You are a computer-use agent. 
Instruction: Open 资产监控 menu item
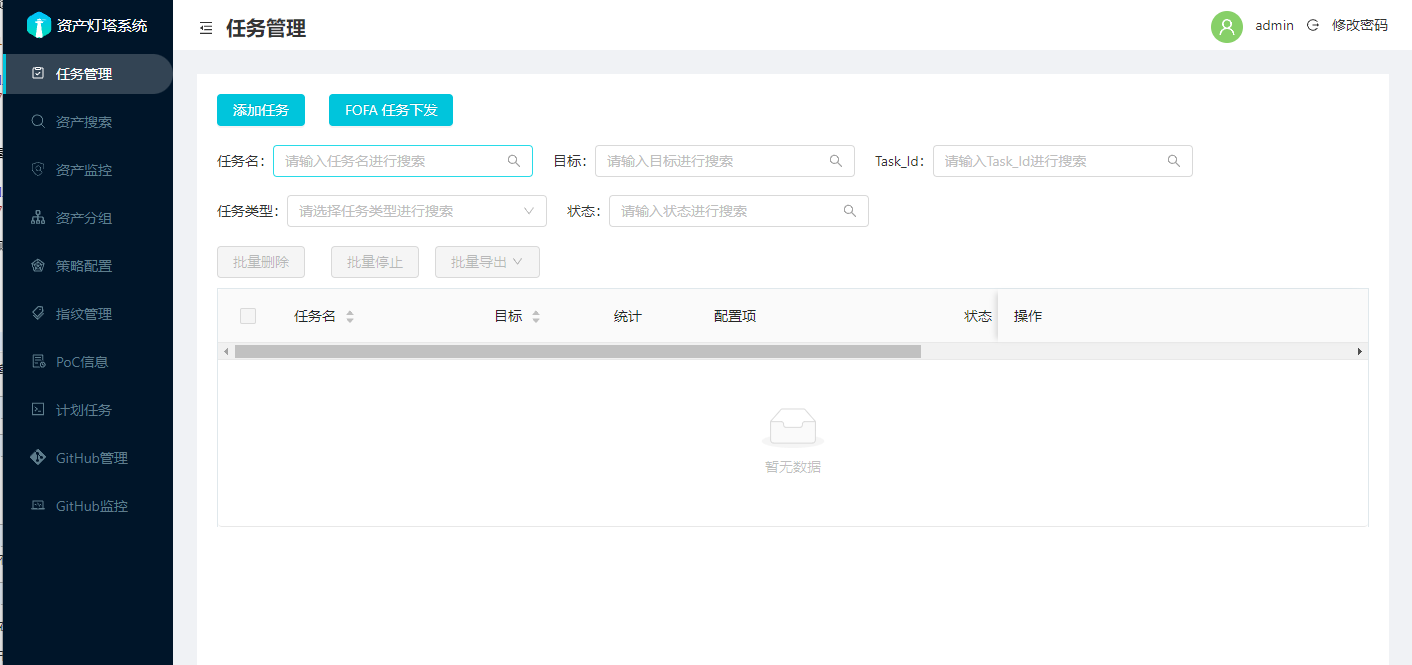pyautogui.click(x=87, y=170)
